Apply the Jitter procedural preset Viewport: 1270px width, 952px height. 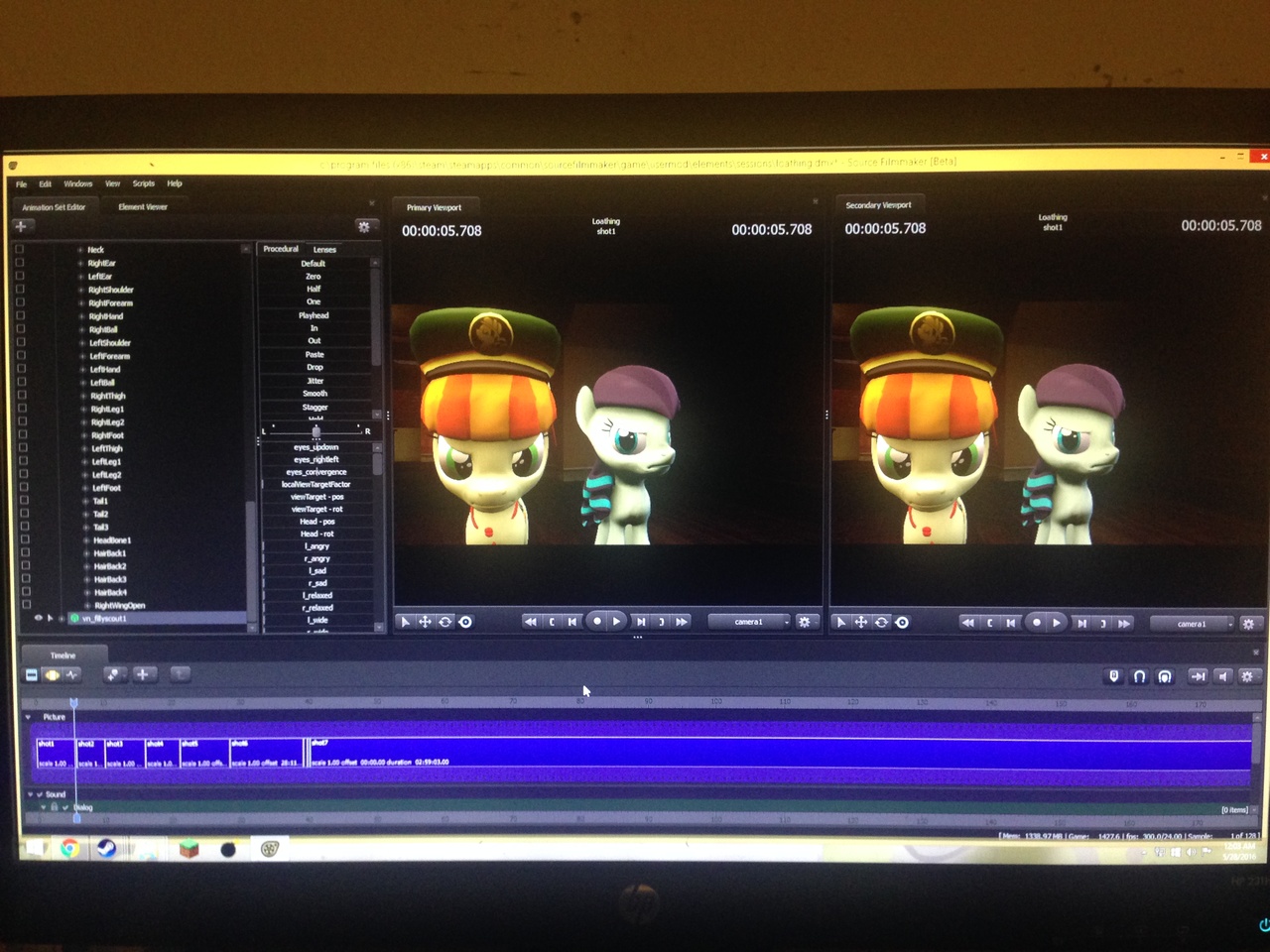(315, 381)
